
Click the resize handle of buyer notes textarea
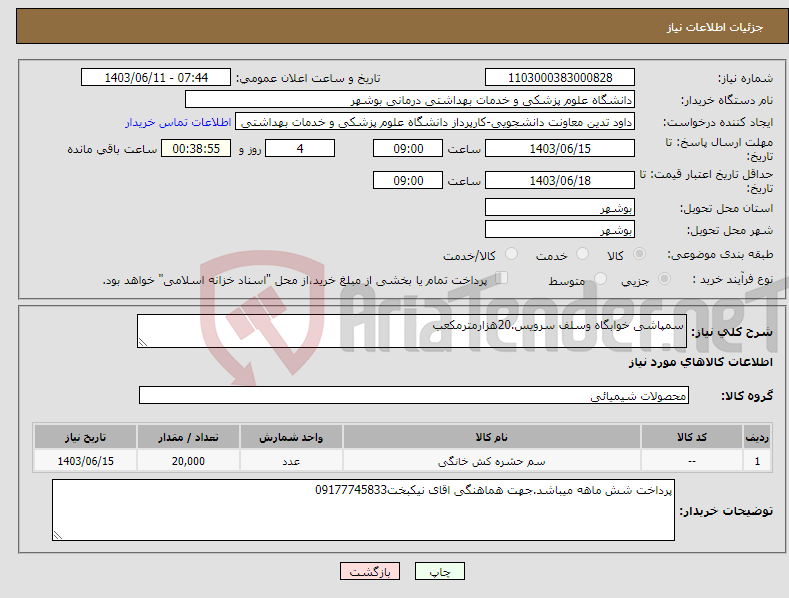pyautogui.click(x=58, y=535)
